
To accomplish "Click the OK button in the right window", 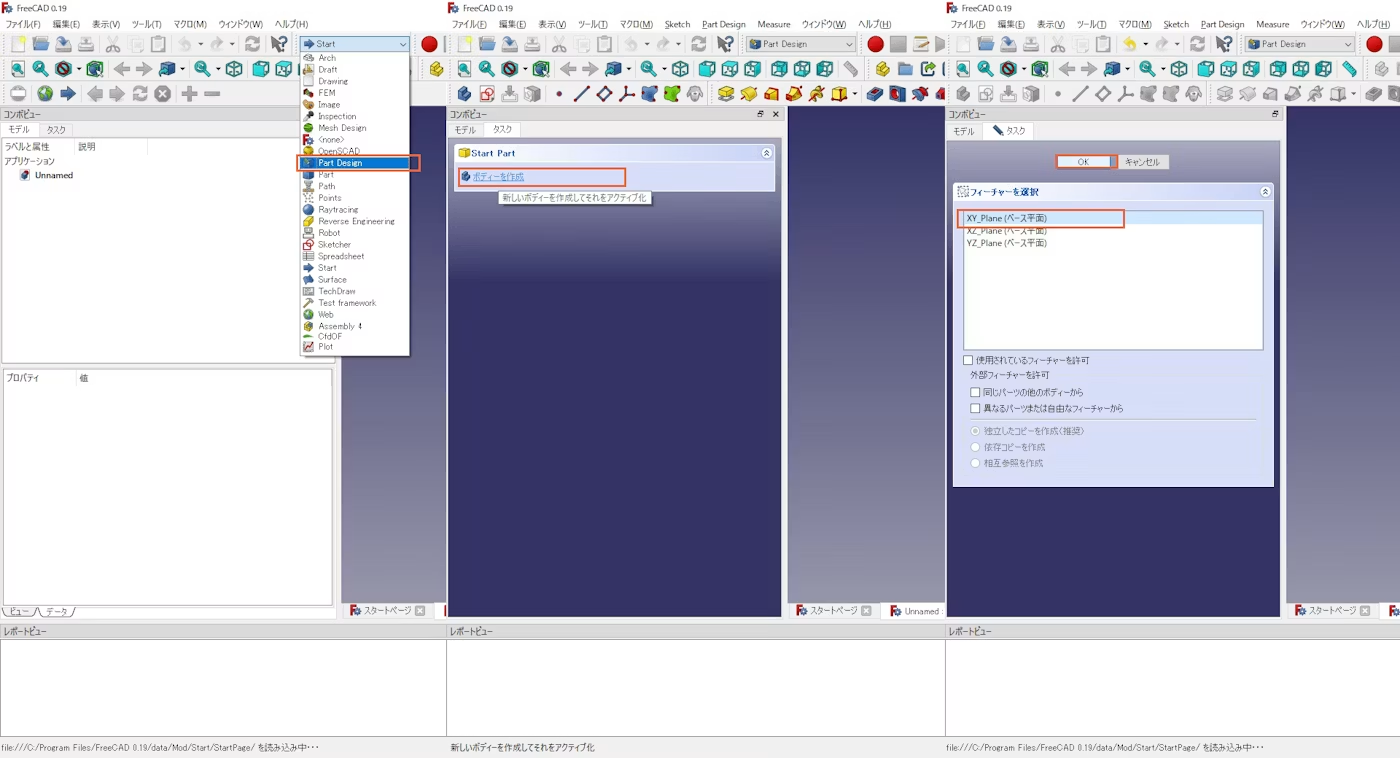I will click(1083, 162).
